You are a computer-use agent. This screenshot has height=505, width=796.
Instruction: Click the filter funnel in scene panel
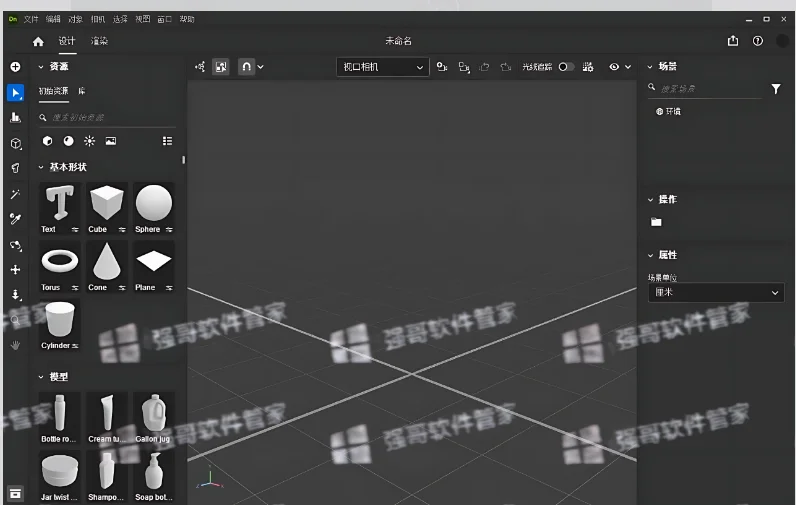click(x=776, y=89)
